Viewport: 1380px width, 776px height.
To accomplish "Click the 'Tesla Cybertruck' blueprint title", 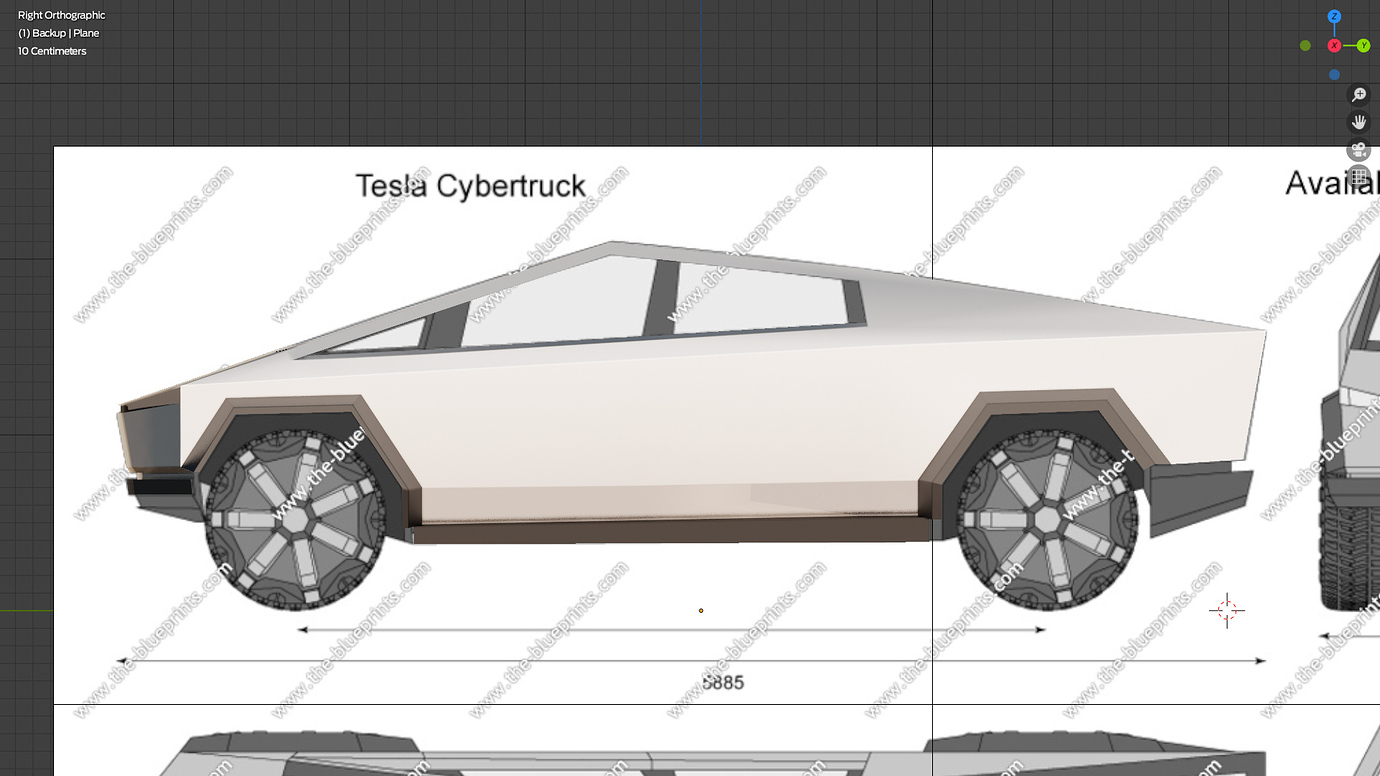I will pyautogui.click(x=471, y=187).
